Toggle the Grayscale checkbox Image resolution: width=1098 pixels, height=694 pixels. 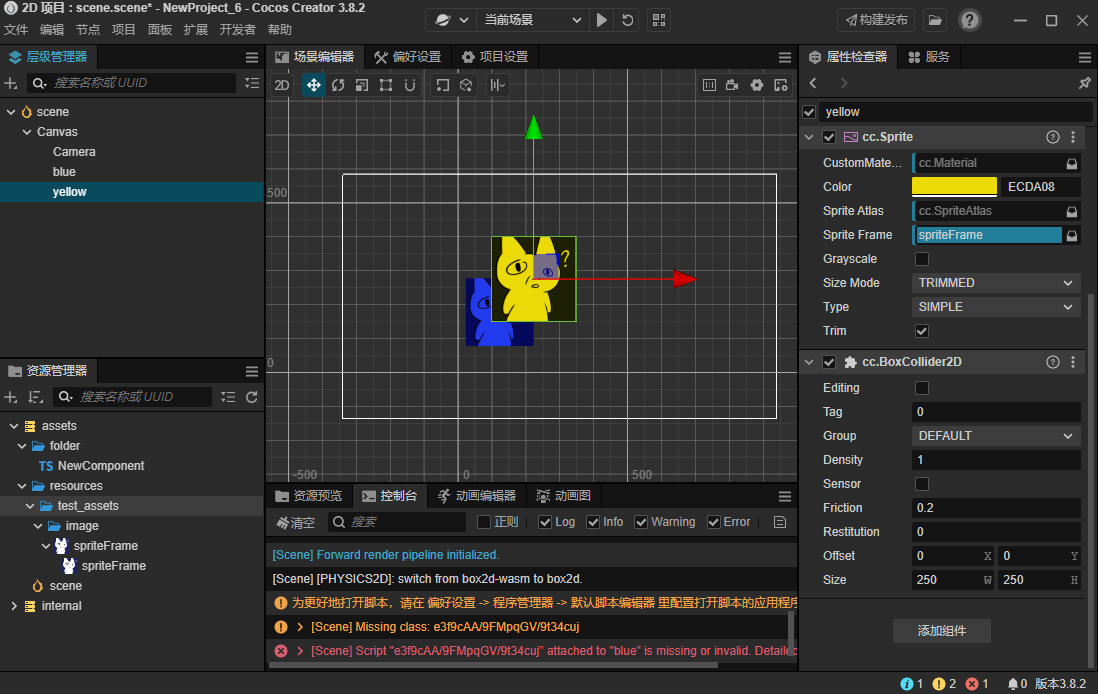pyautogui.click(x=922, y=259)
